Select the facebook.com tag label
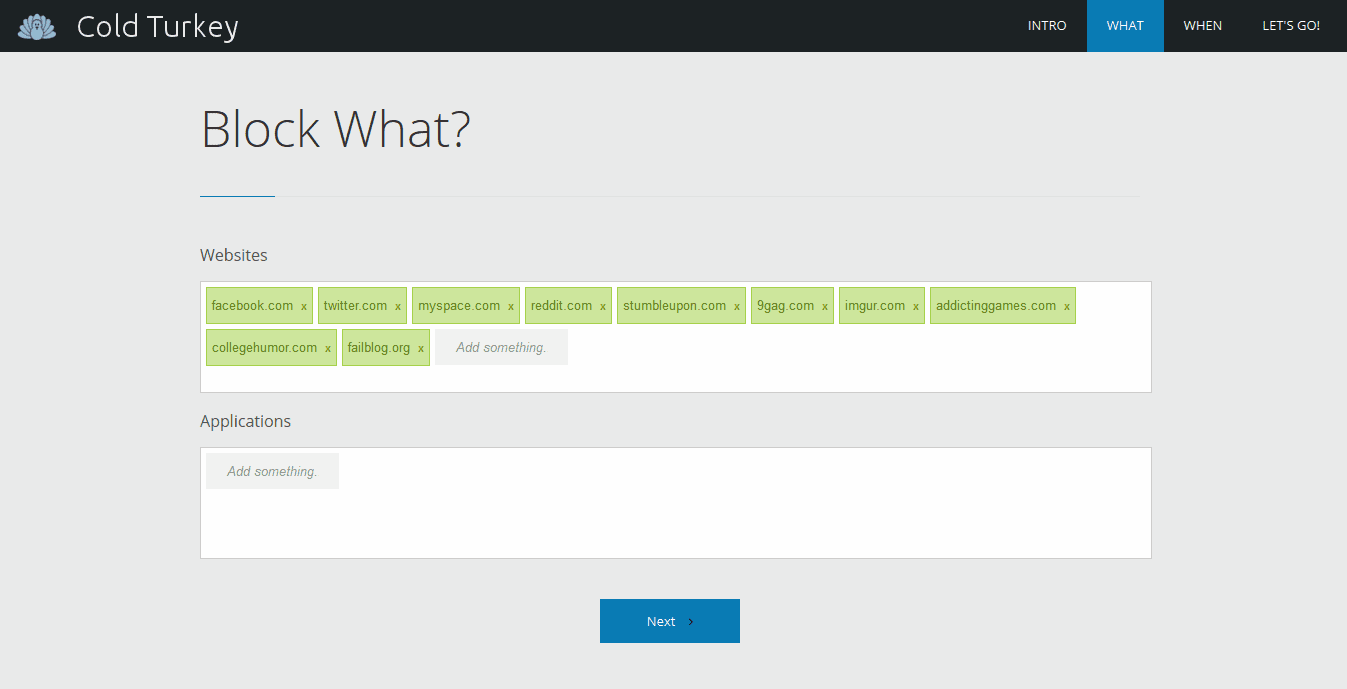 click(x=252, y=306)
